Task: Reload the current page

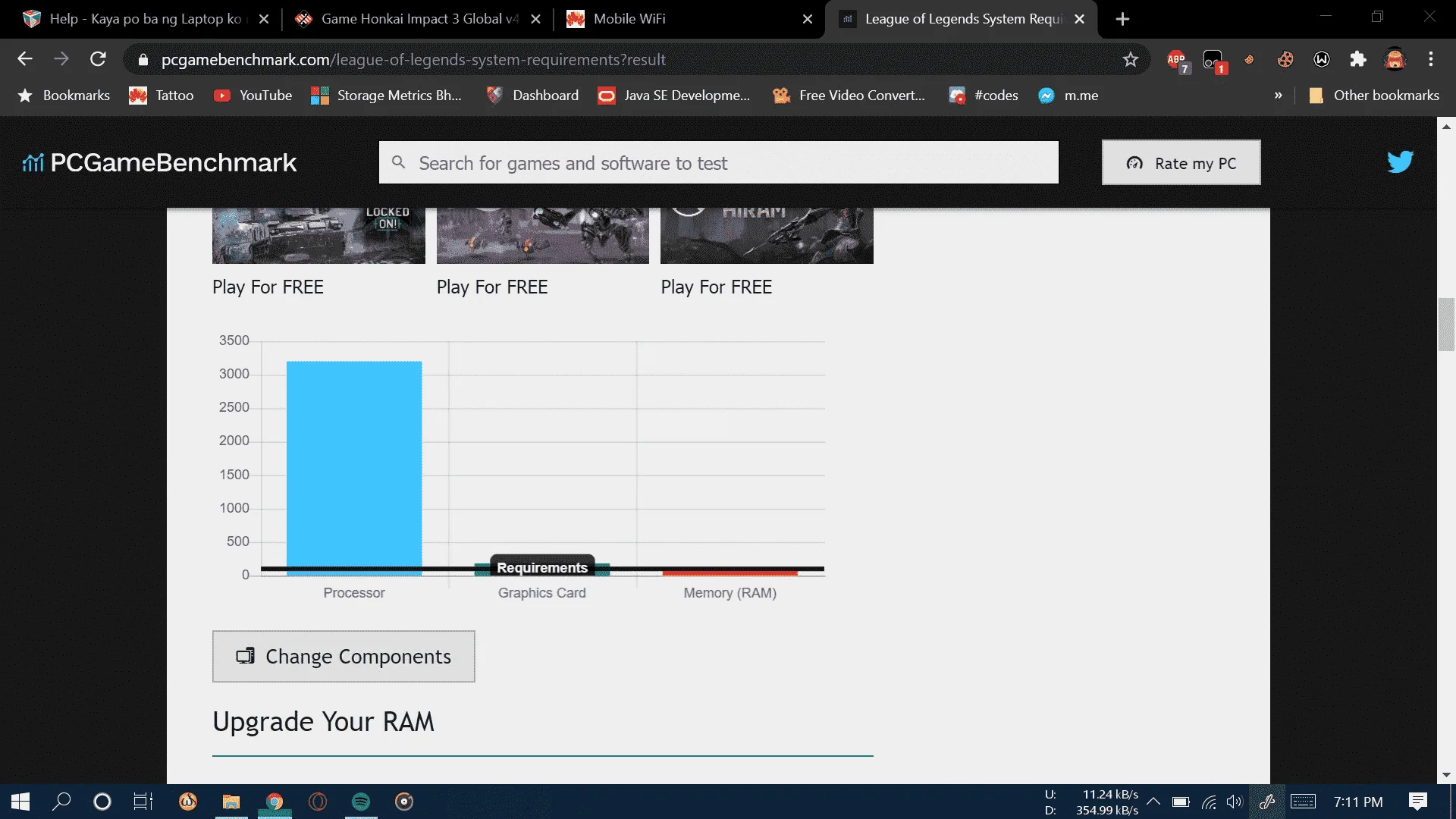Action: click(x=98, y=59)
